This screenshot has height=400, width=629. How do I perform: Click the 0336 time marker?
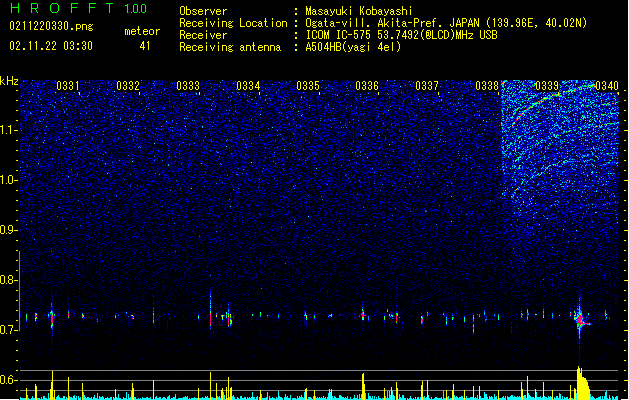click(367, 86)
